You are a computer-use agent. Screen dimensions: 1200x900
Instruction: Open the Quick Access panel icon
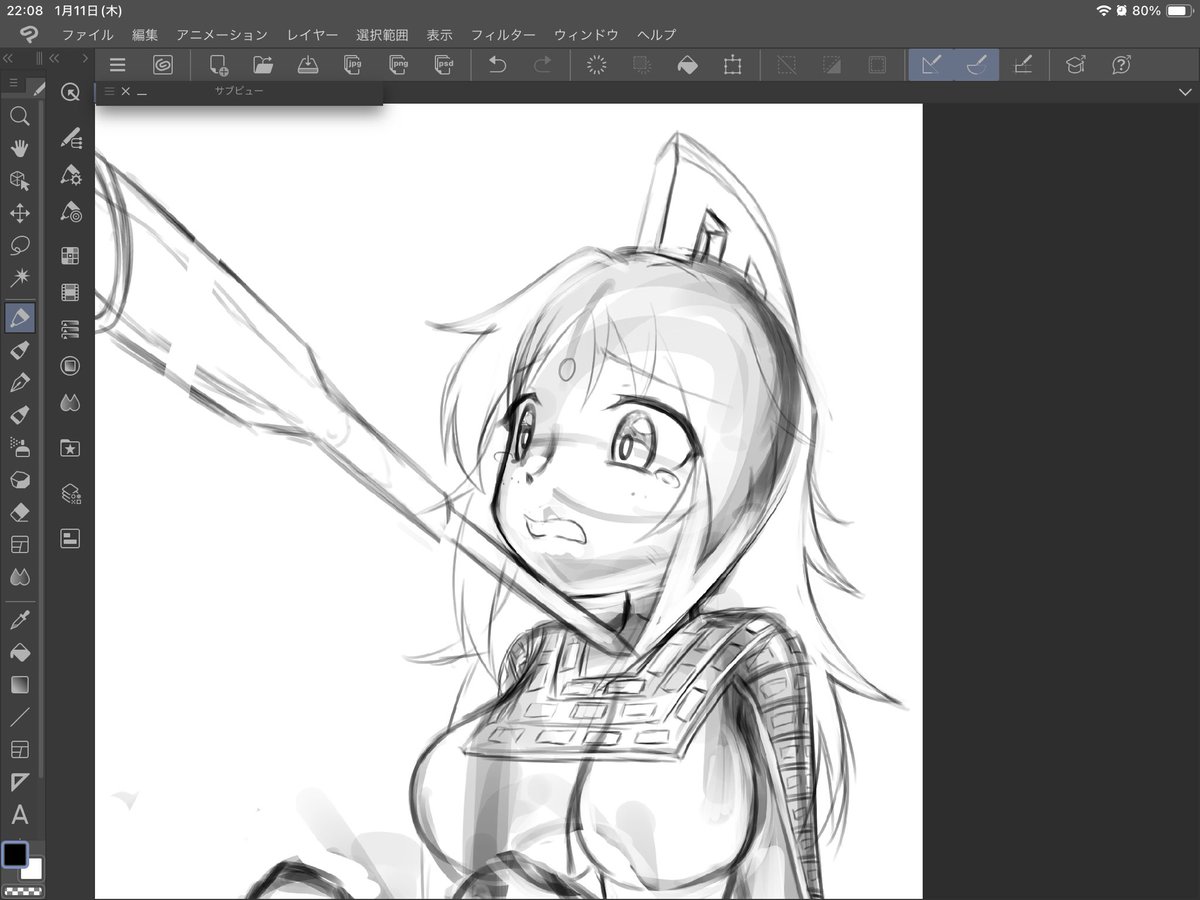[70, 92]
